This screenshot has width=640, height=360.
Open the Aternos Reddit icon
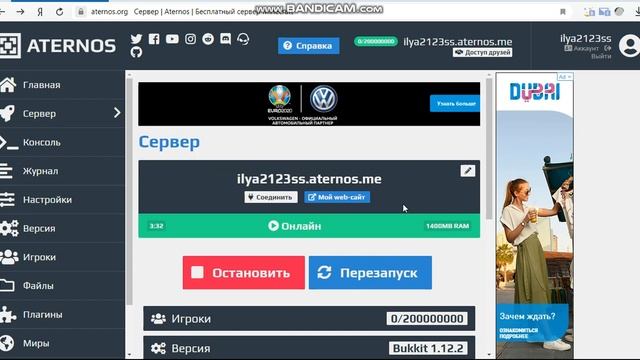click(208, 39)
